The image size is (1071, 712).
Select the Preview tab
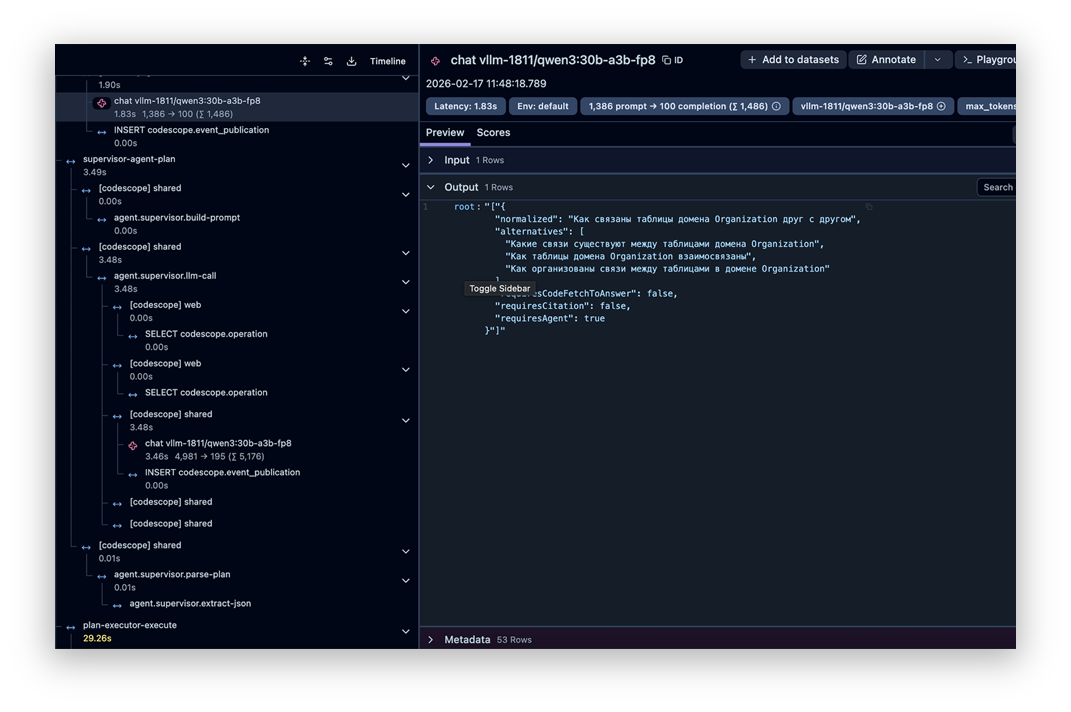coord(445,133)
